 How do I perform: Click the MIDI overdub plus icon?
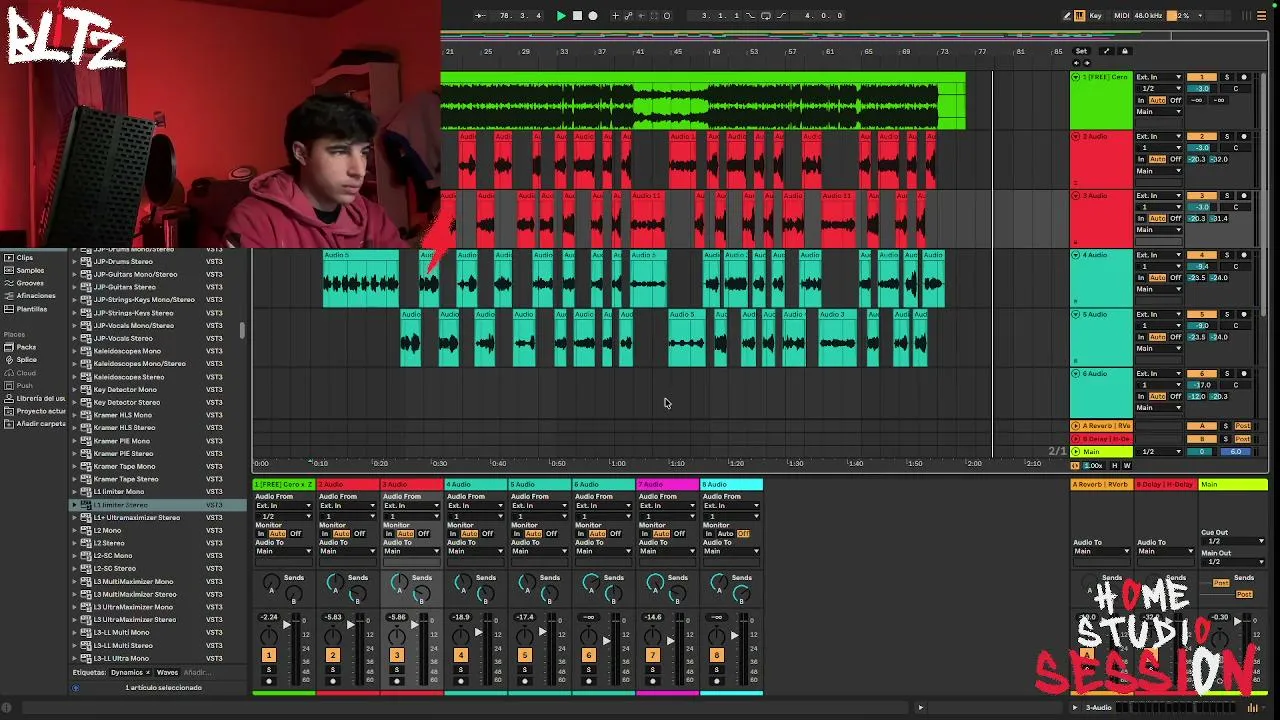click(x=615, y=16)
